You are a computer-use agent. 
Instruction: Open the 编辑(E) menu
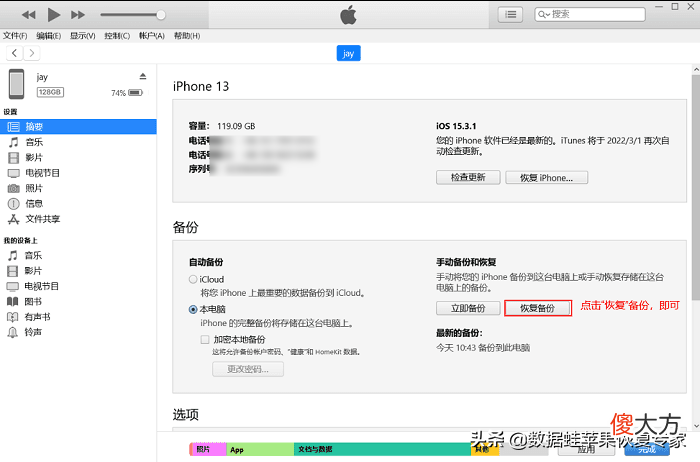click(49, 36)
